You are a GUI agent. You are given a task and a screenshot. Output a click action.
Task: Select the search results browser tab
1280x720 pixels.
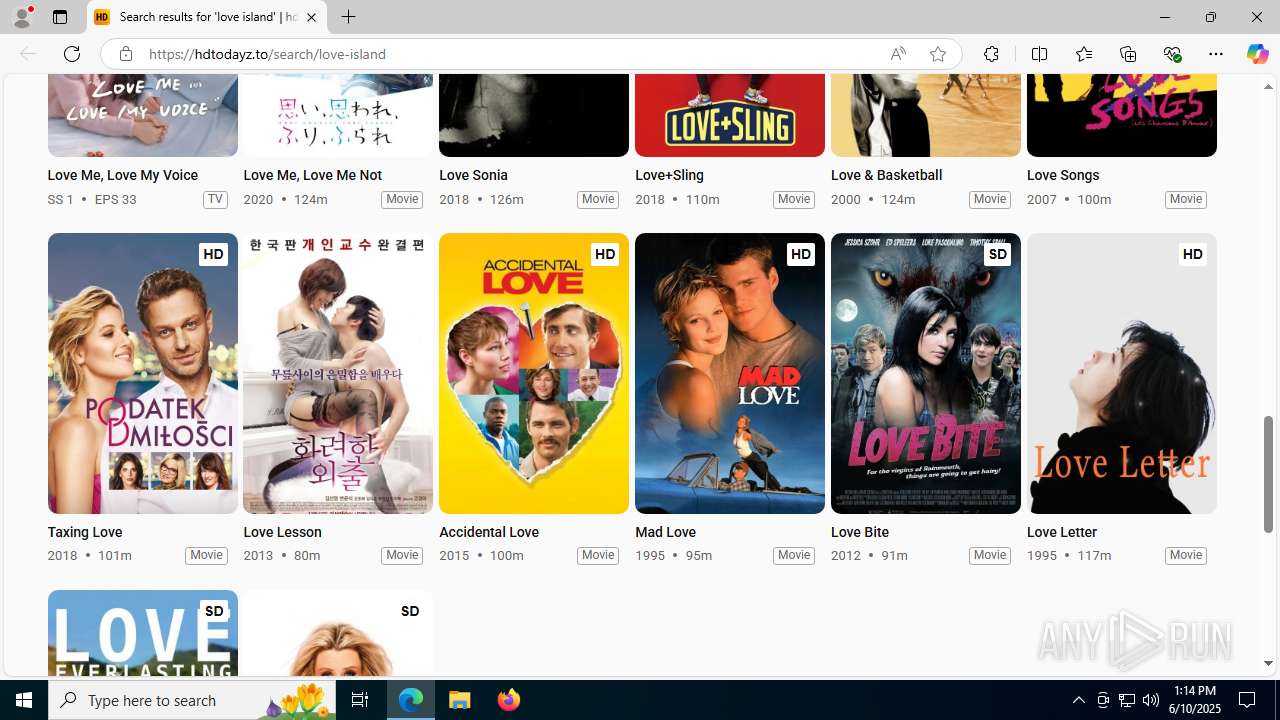tap(207, 17)
